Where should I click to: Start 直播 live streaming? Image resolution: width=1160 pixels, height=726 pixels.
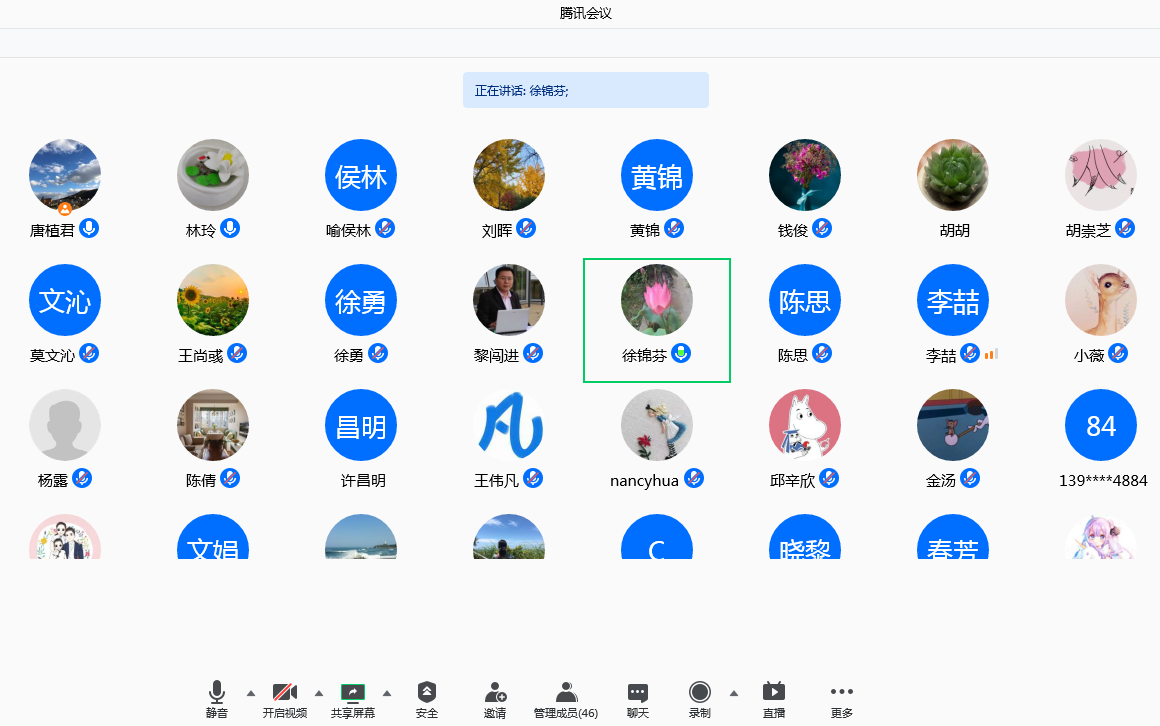[773, 692]
